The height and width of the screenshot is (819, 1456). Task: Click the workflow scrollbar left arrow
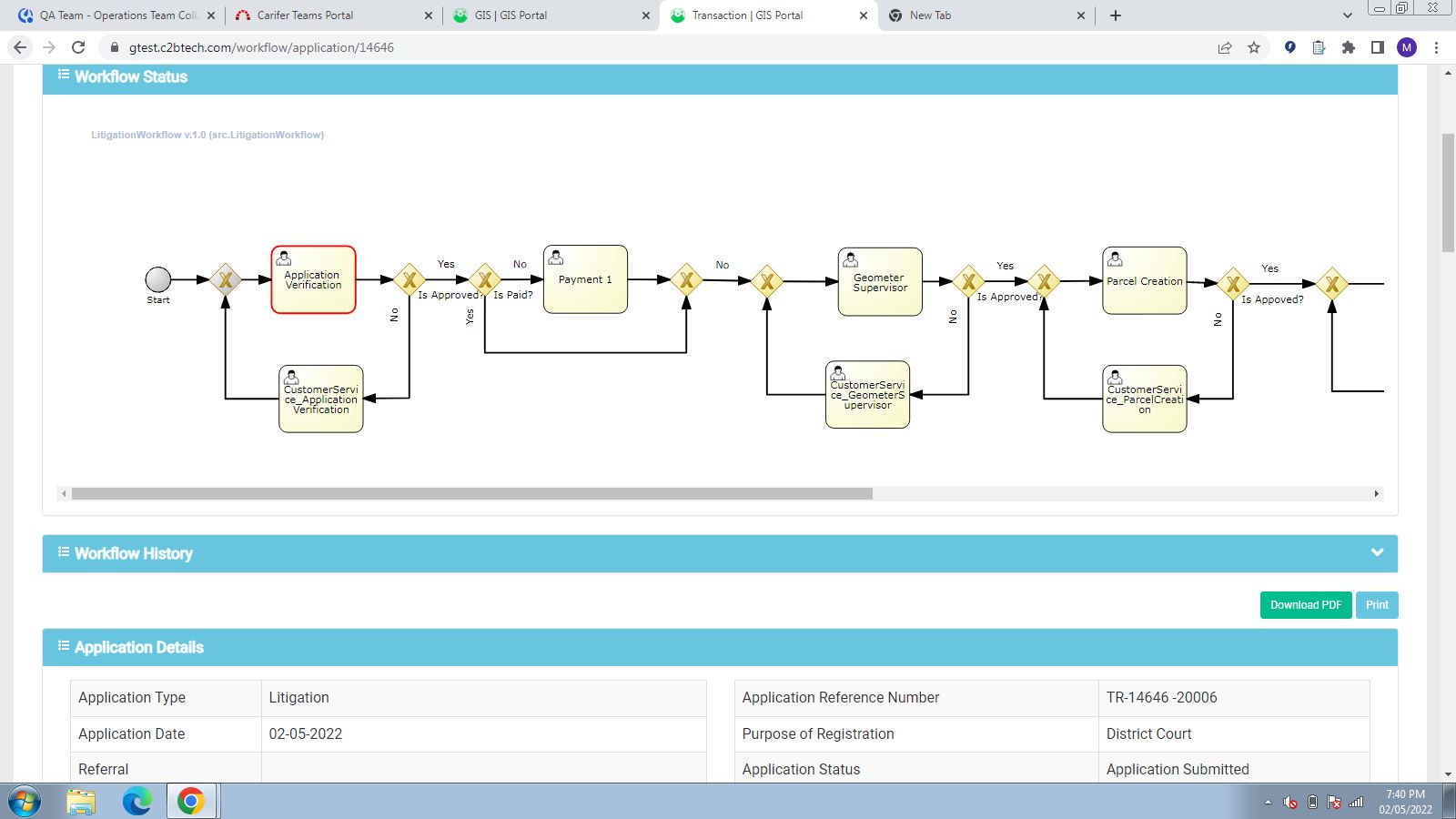64,494
